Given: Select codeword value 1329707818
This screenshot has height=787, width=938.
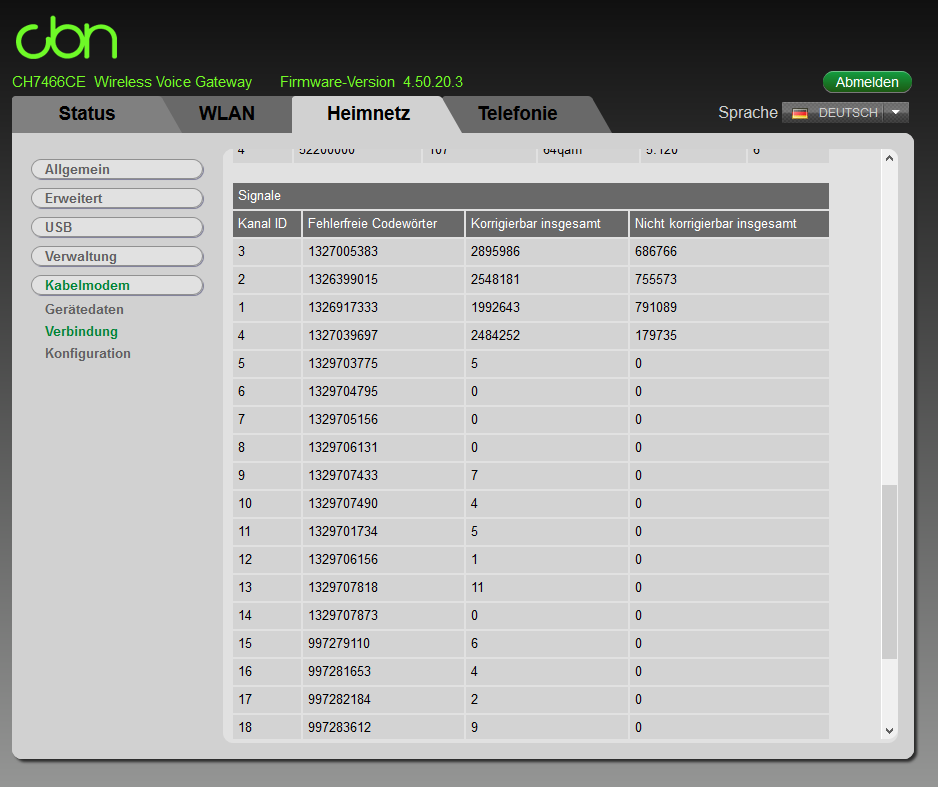Looking at the screenshot, I should 343,587.
